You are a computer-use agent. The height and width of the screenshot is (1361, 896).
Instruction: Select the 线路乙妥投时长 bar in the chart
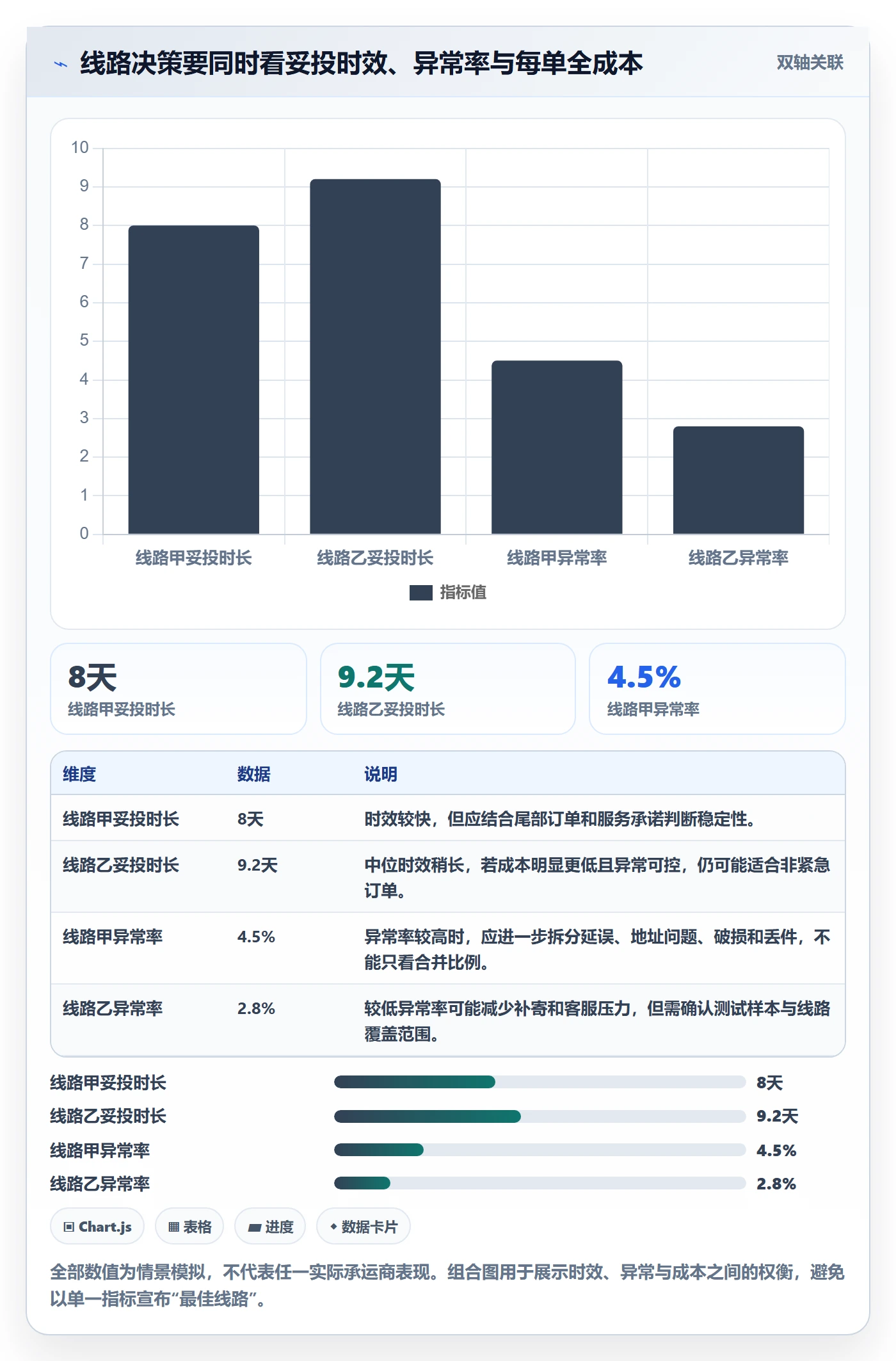coord(375,357)
